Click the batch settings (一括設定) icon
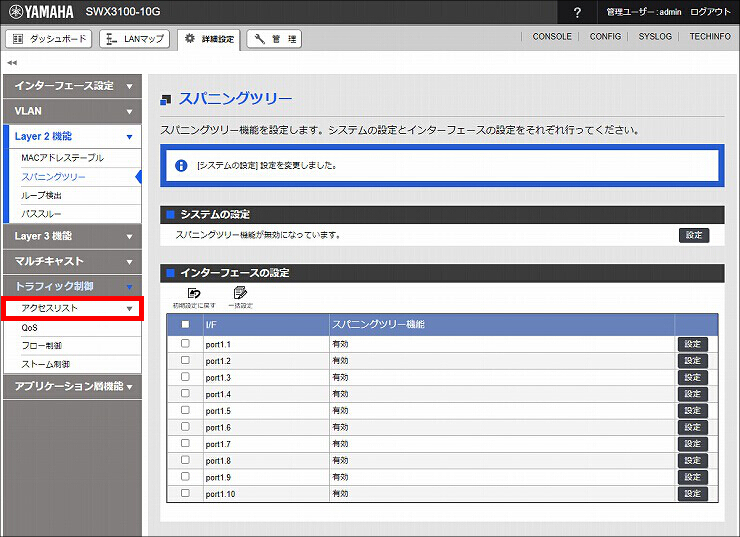Screen dimensions: 740x537 click(x=240, y=298)
